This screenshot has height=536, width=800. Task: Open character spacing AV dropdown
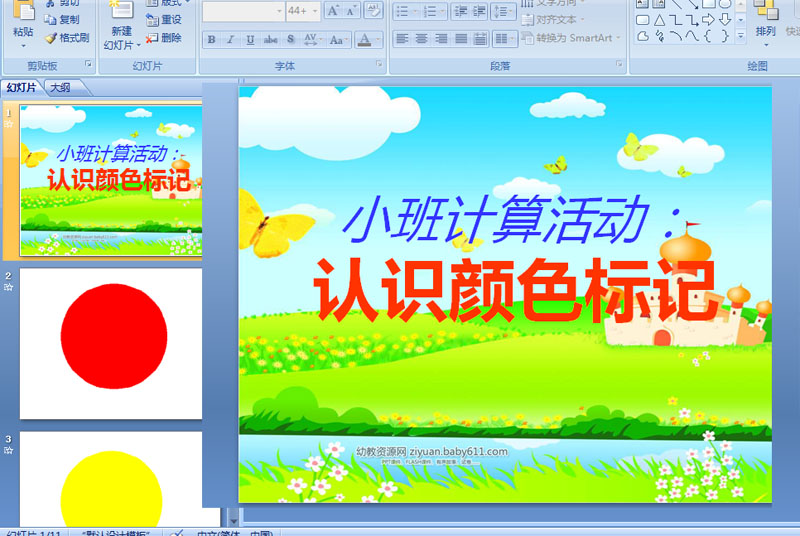(312, 39)
